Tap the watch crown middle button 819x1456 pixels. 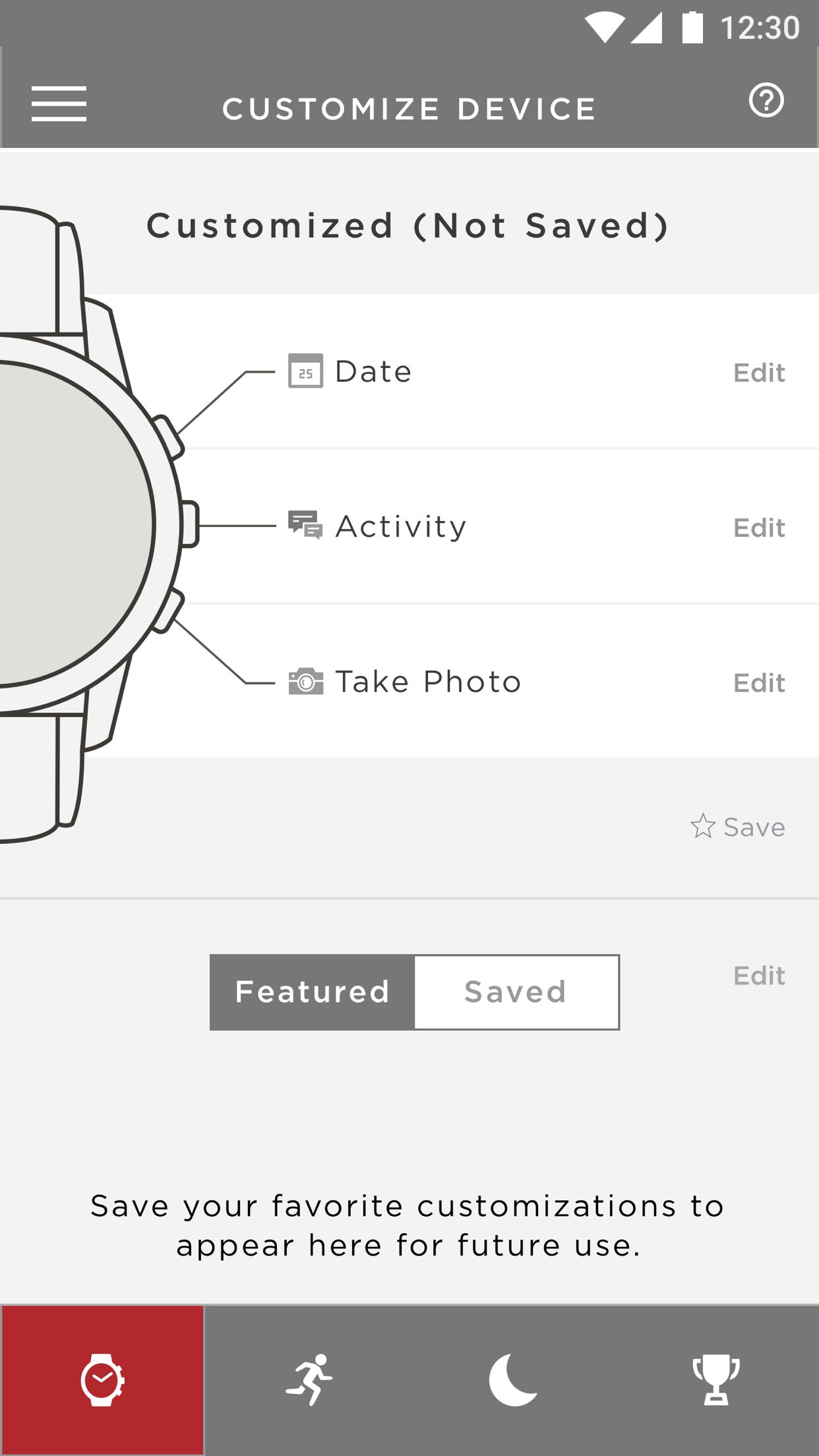(x=189, y=524)
